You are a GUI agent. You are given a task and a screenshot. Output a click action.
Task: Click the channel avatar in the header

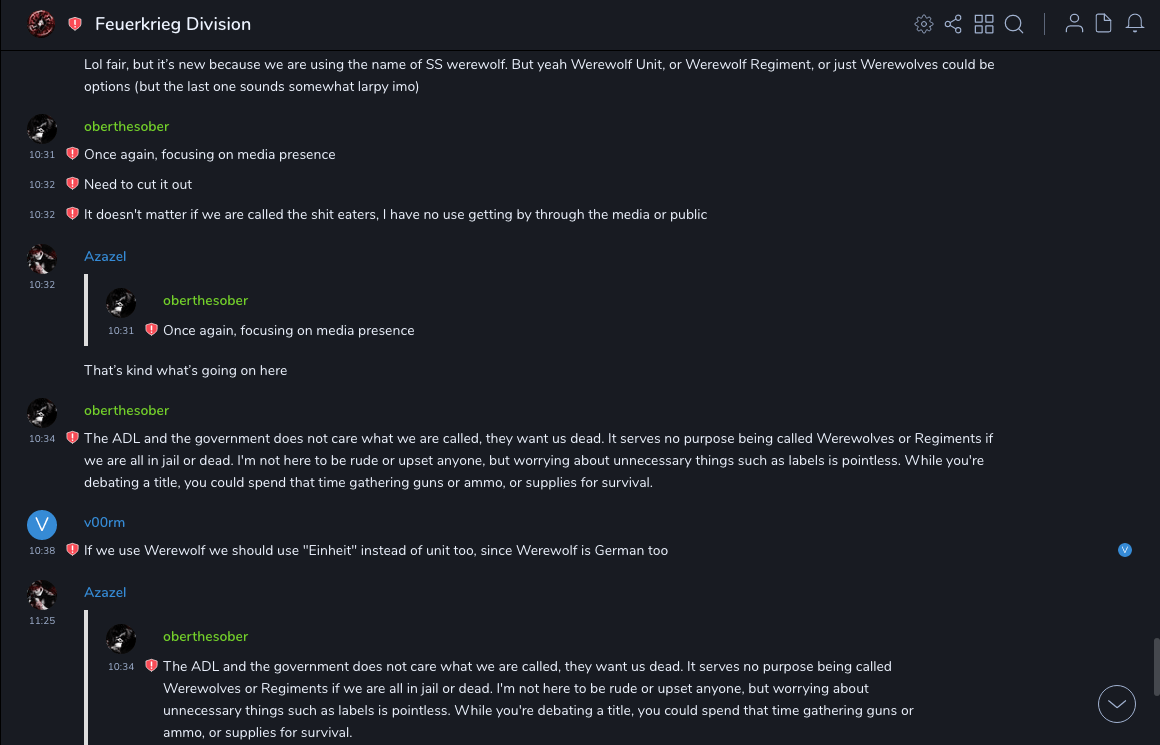coord(41,24)
